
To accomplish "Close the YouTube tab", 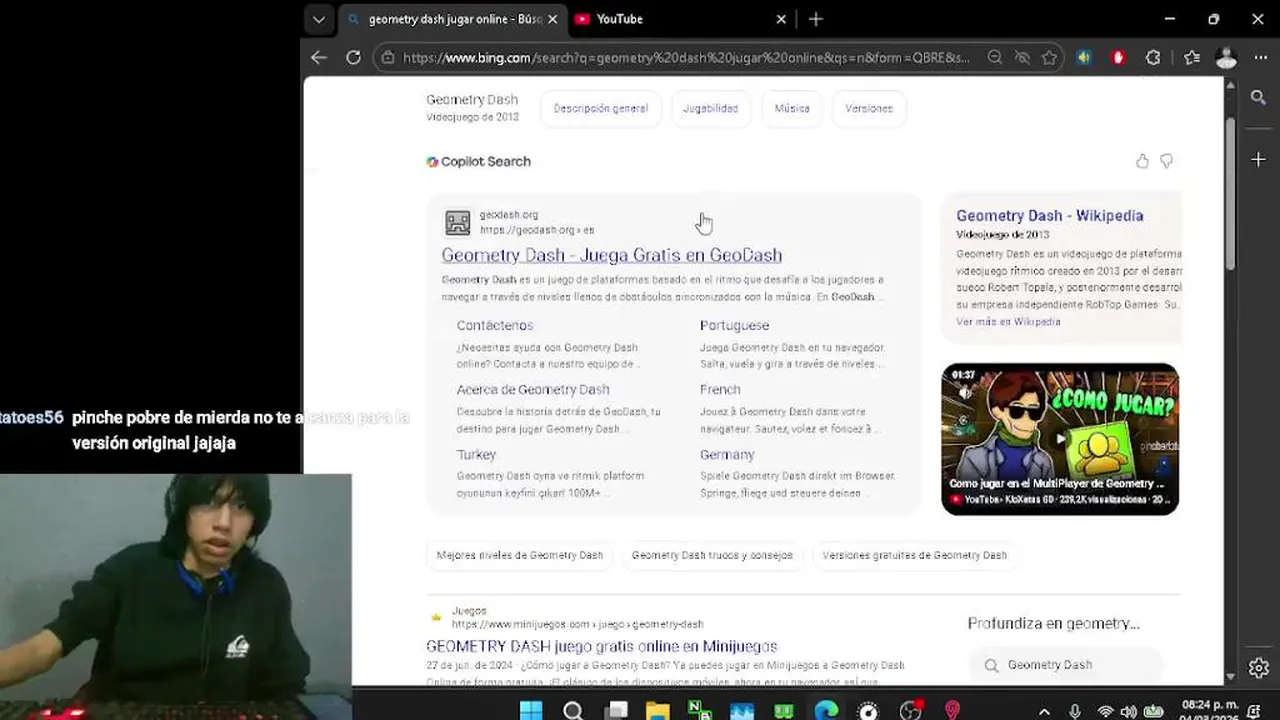I will pyautogui.click(x=781, y=19).
